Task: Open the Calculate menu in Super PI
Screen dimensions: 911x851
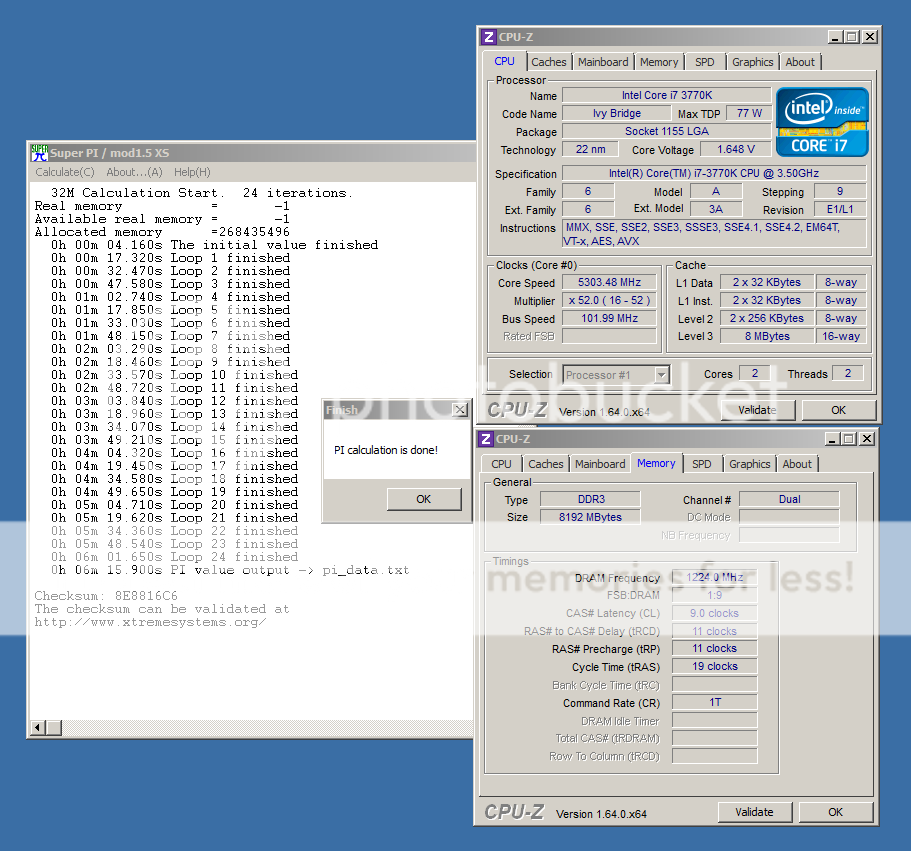Action: click(64, 171)
